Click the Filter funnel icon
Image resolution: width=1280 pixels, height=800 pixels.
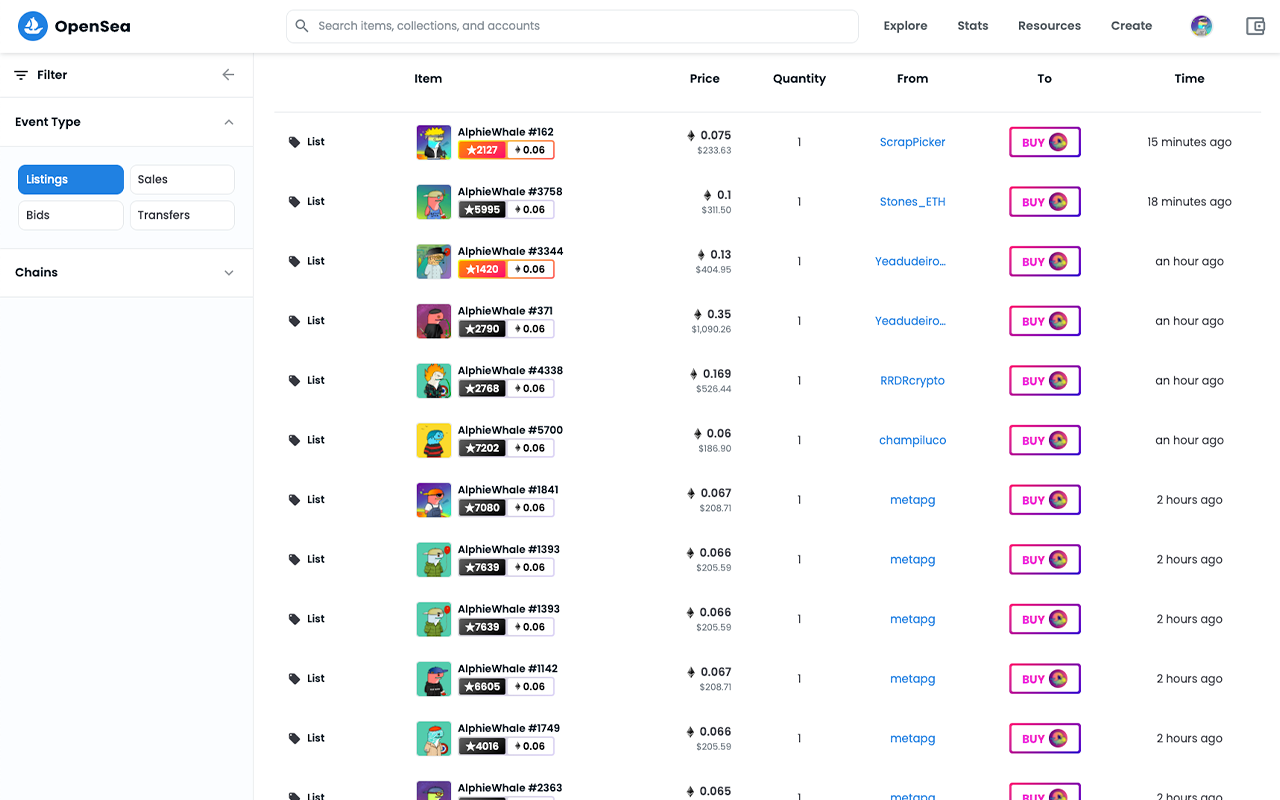20,74
